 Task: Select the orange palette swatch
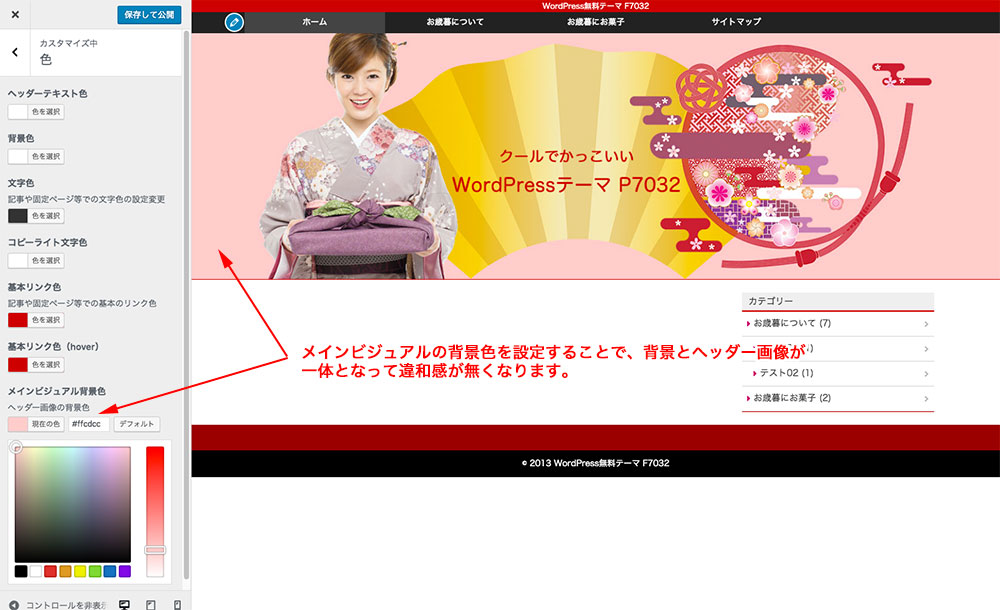pos(65,571)
